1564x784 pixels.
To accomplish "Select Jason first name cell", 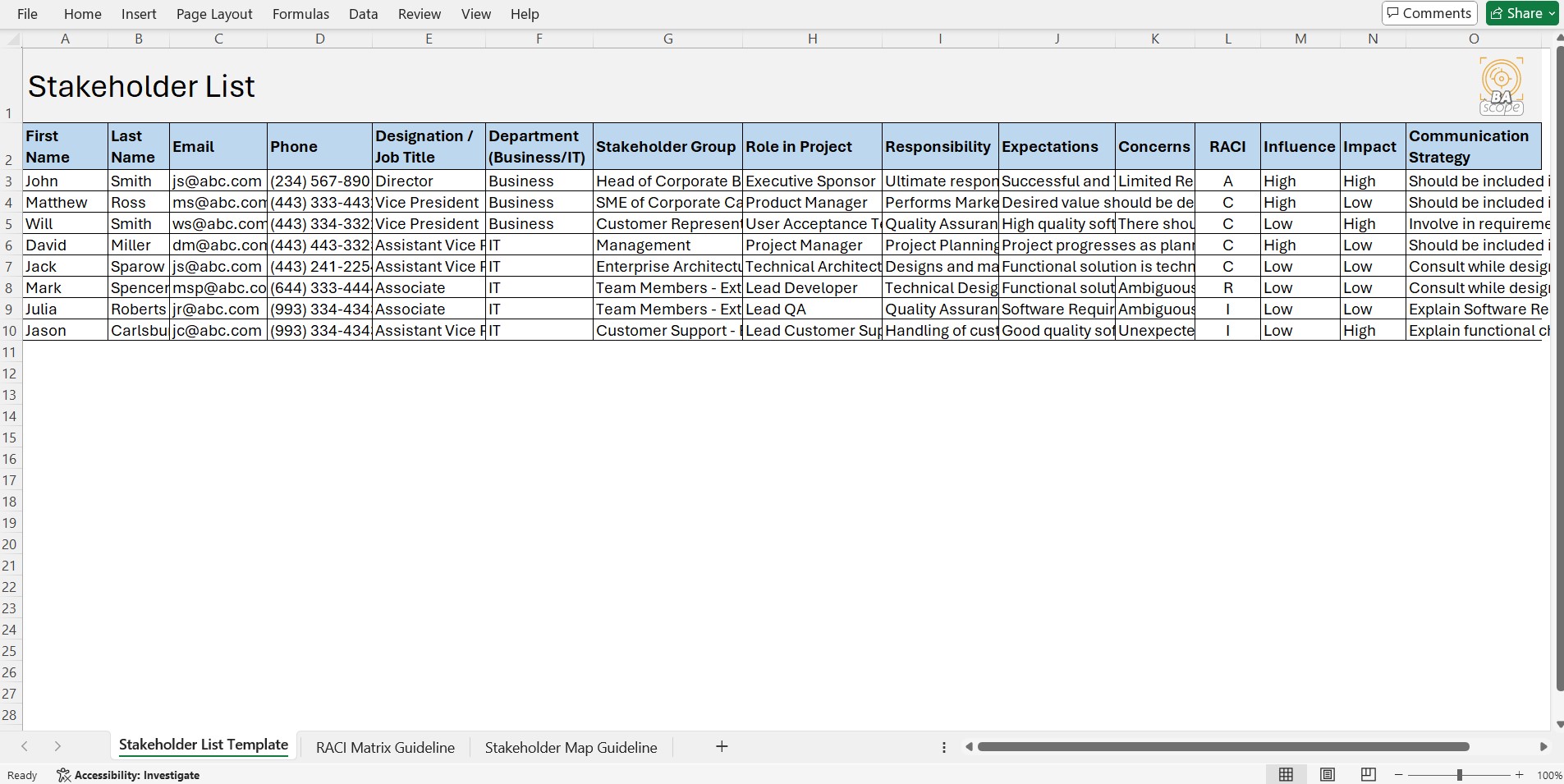I will click(65, 330).
